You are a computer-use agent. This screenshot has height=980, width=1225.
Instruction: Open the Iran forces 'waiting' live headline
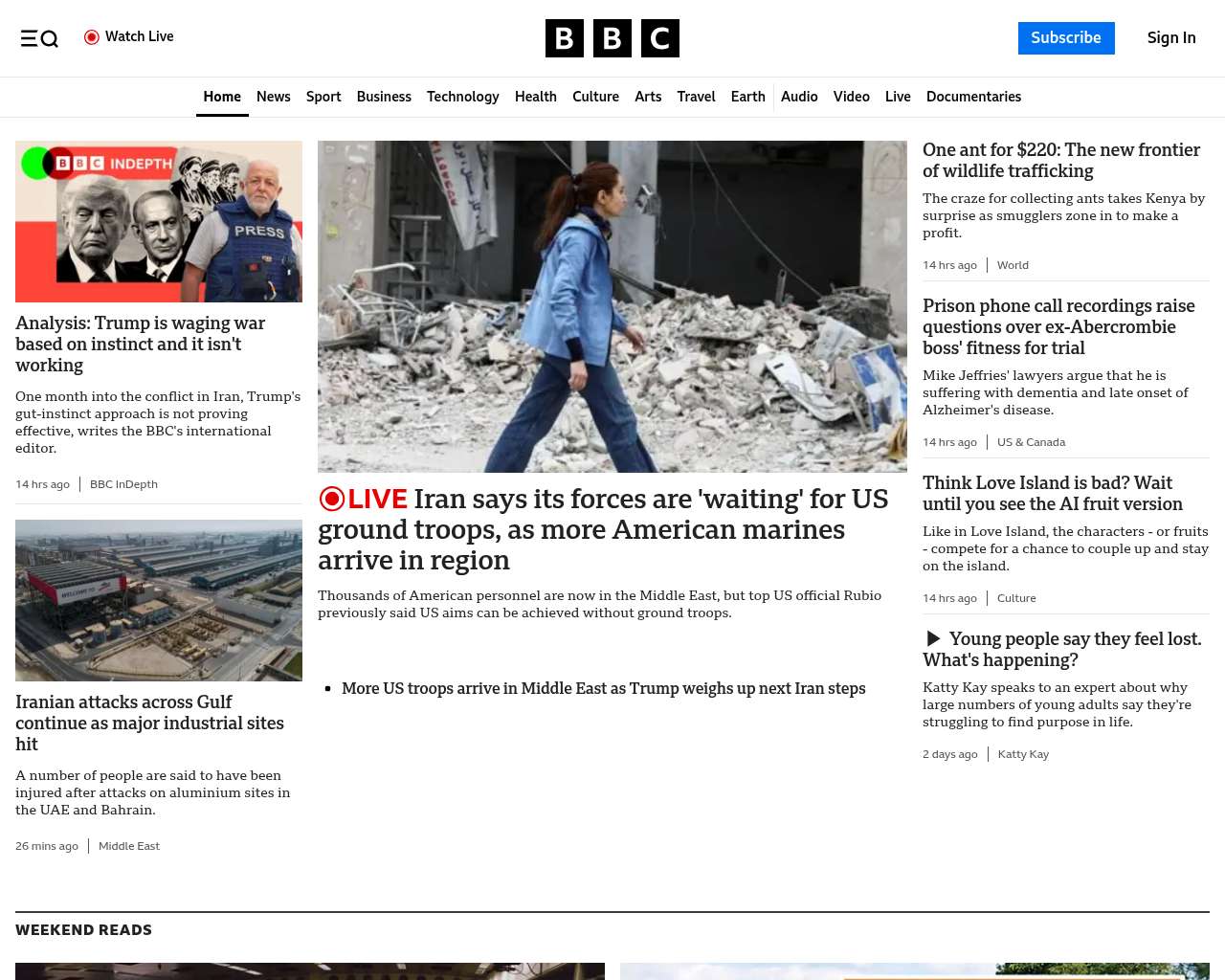[603, 529]
